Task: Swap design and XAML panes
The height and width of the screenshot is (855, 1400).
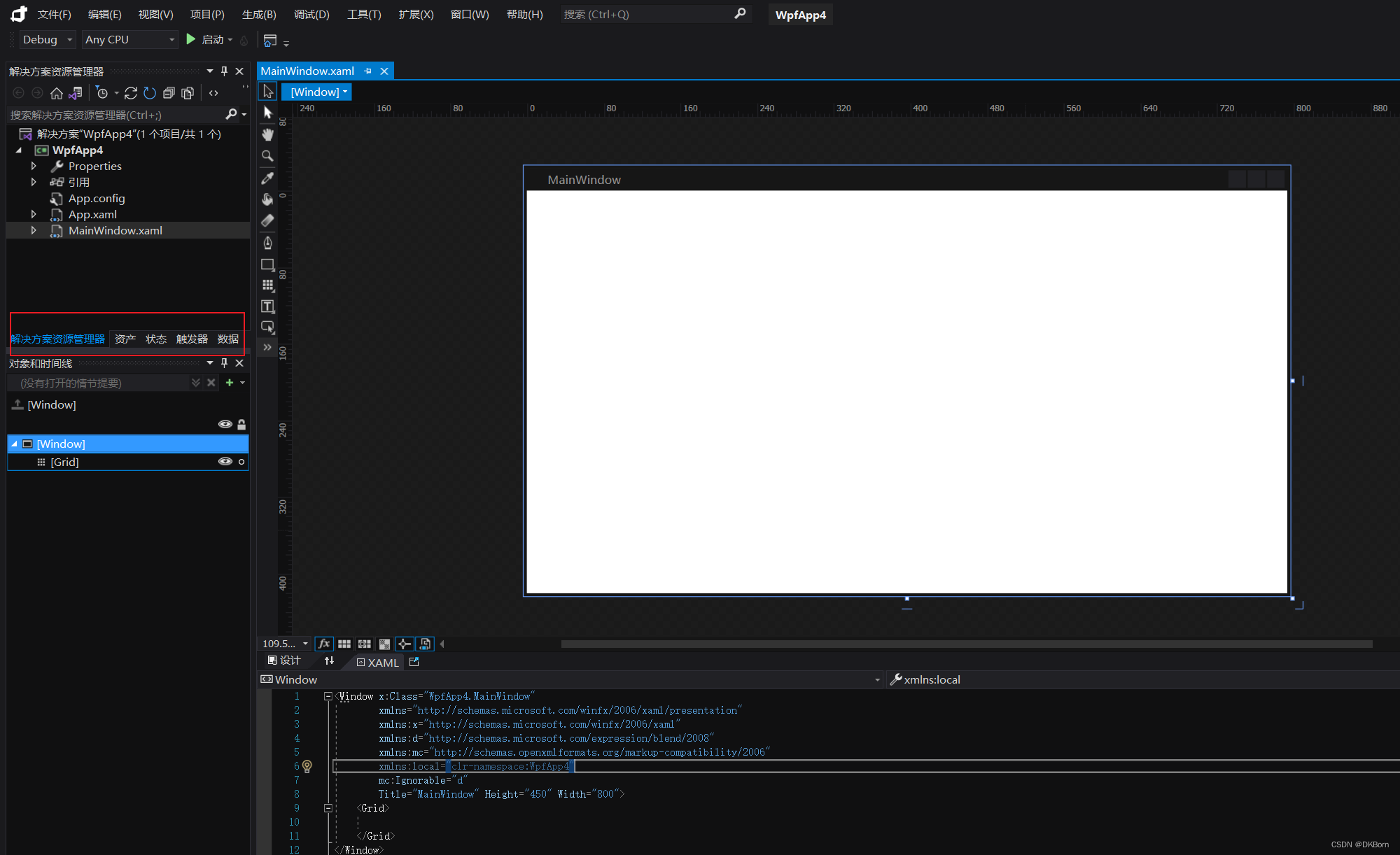Action: coord(329,661)
